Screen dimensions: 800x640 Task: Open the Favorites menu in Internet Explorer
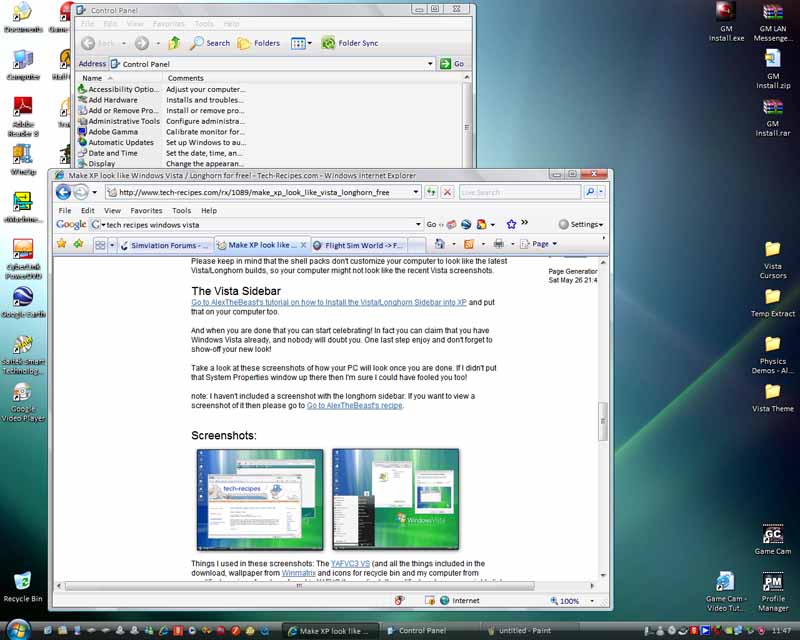point(146,211)
